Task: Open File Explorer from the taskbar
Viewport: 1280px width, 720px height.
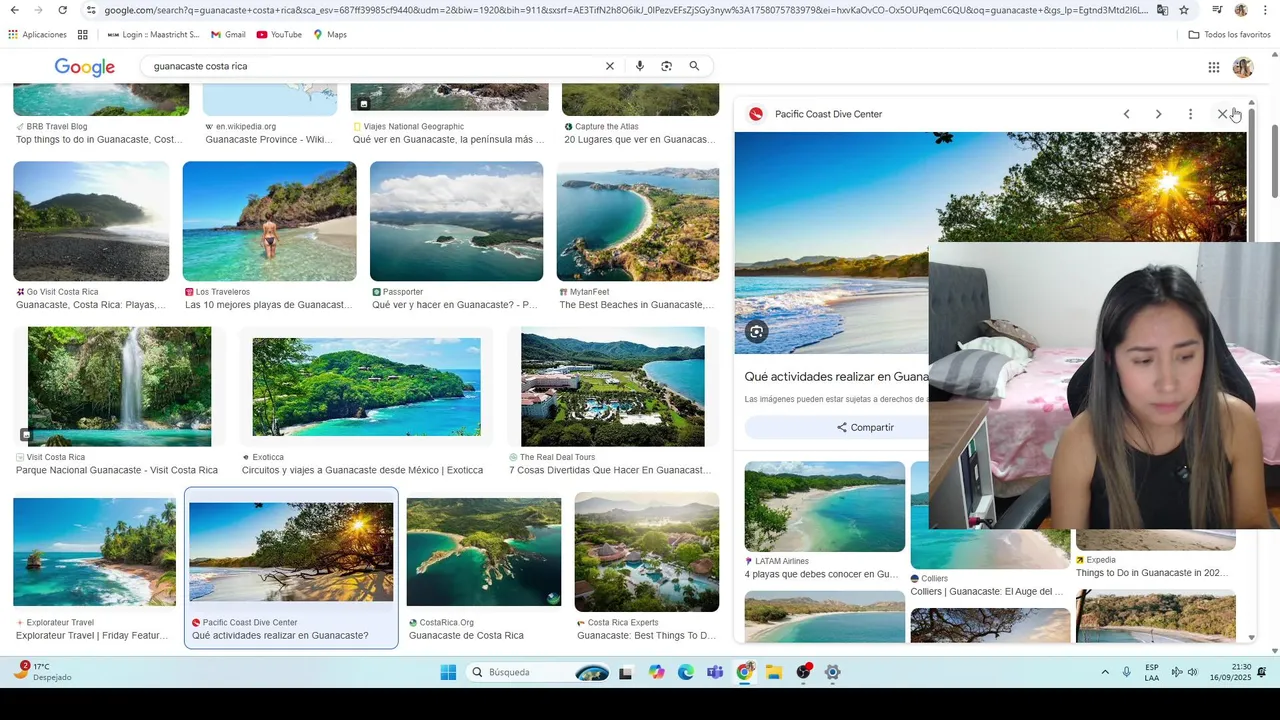Action: pos(774,672)
